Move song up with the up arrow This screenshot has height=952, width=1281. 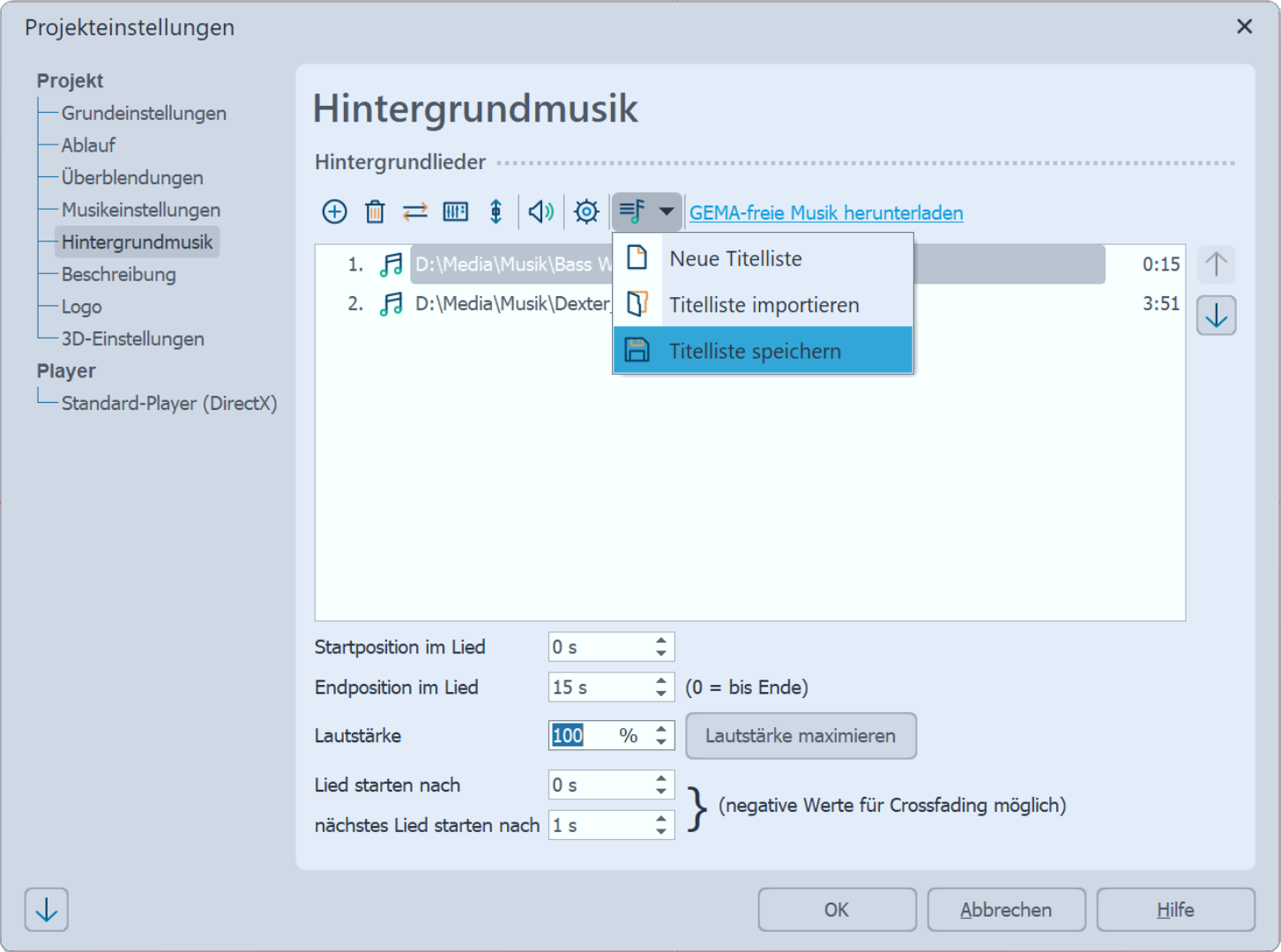tap(1216, 264)
